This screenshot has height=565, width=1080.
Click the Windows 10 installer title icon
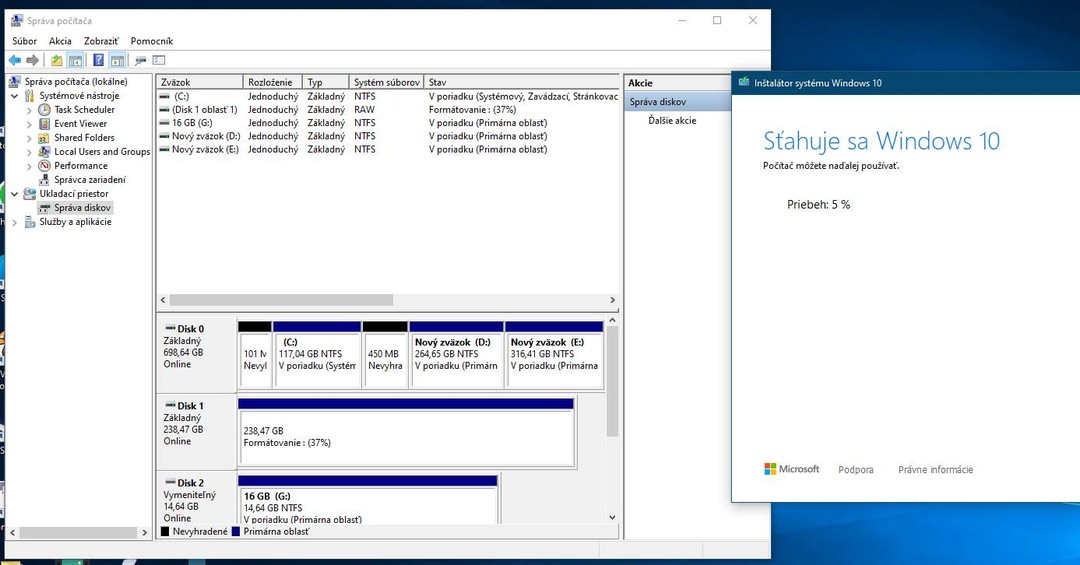[x=744, y=83]
